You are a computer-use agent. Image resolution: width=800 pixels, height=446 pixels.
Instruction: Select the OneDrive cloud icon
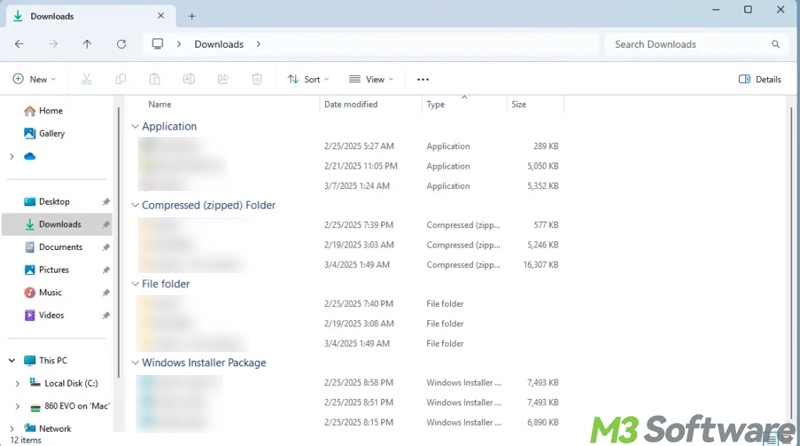click(x=30, y=156)
